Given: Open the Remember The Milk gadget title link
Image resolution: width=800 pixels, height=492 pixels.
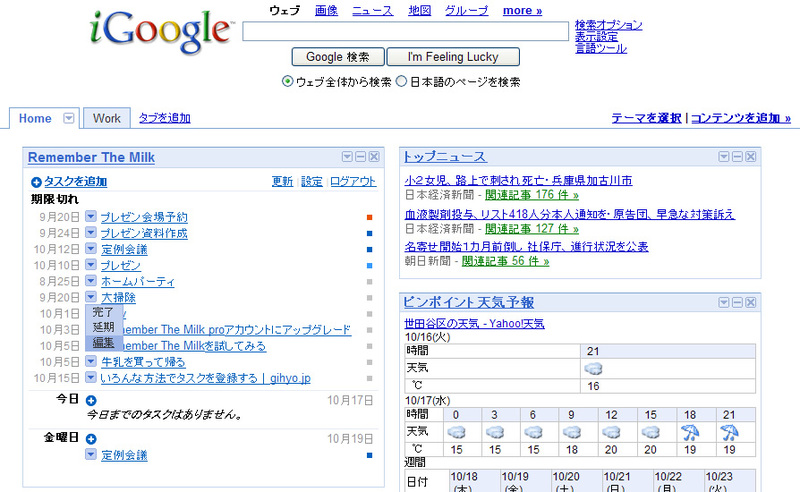Looking at the screenshot, I should (x=91, y=157).
